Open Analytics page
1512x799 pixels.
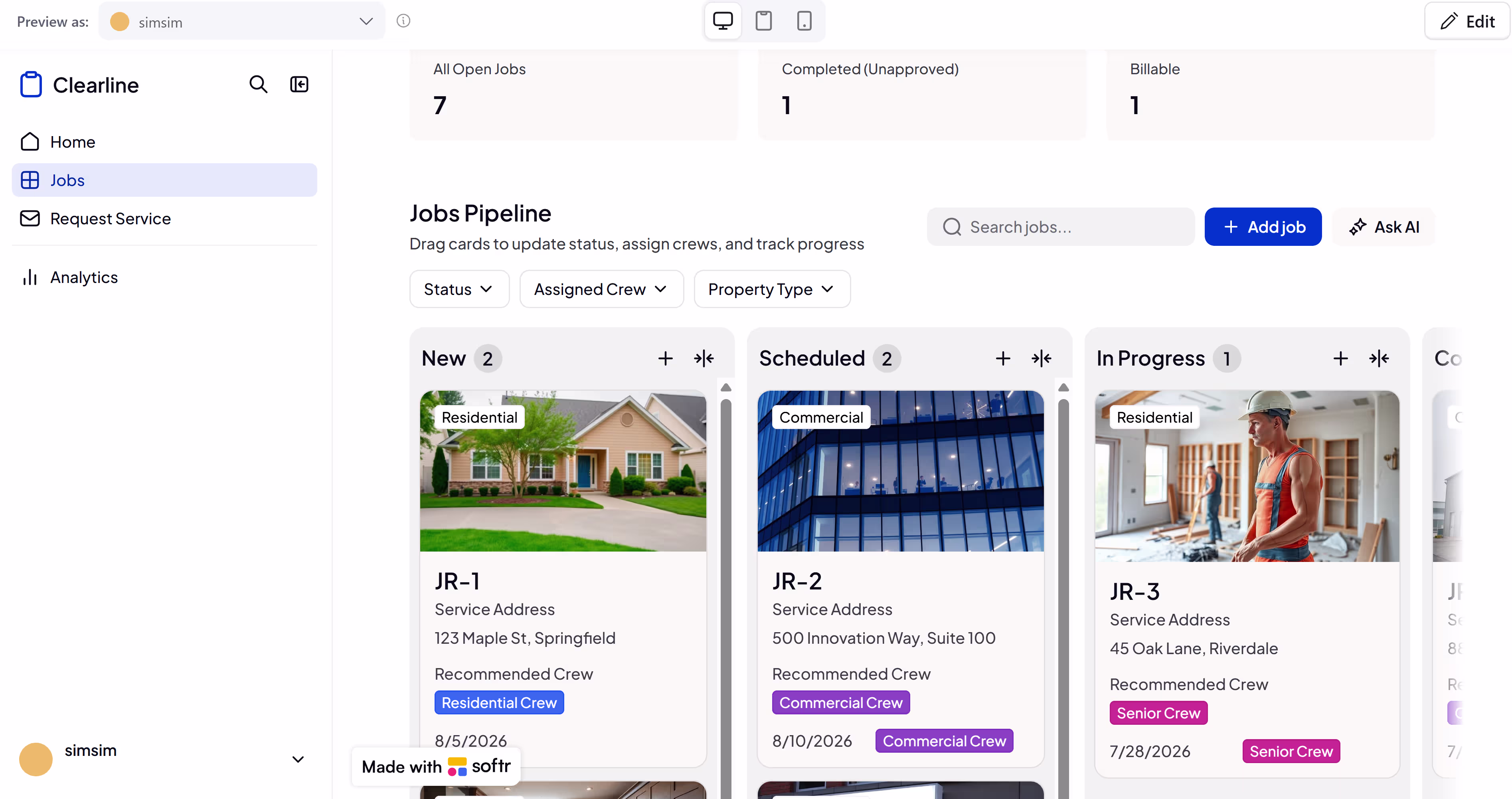[x=164, y=277]
